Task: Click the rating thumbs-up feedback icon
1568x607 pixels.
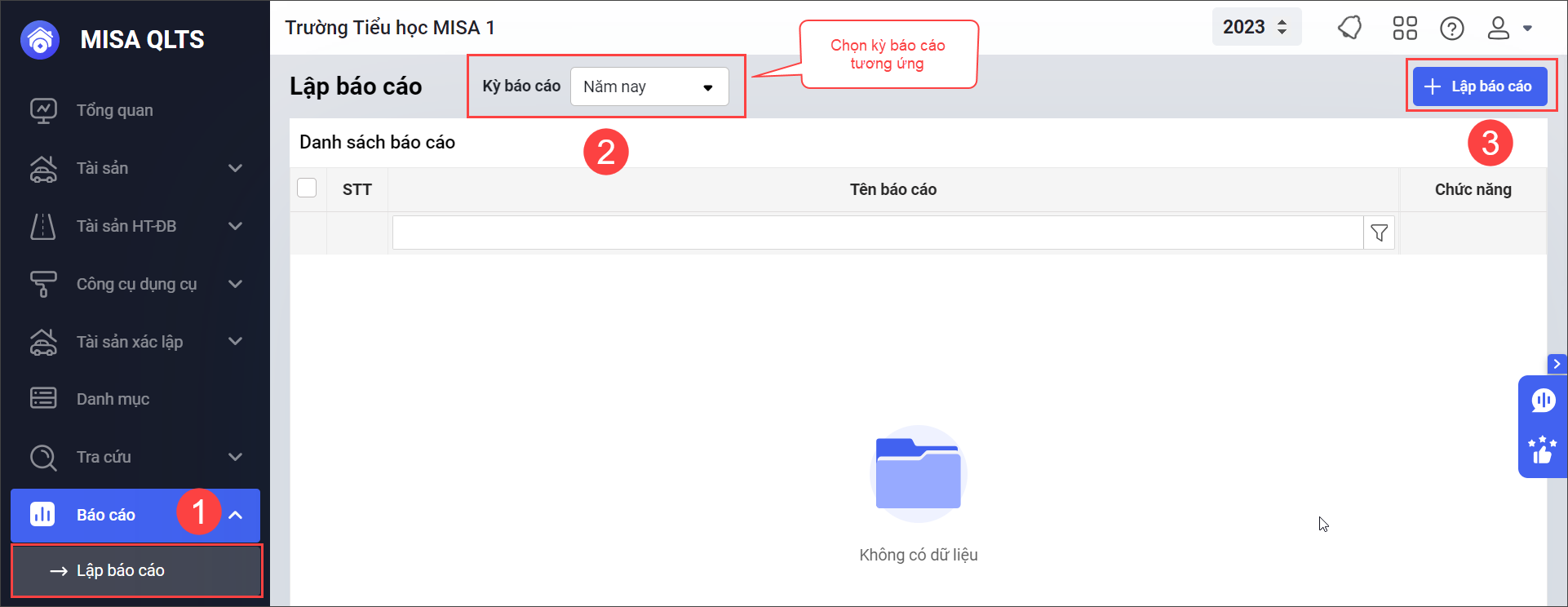Action: point(1543,450)
